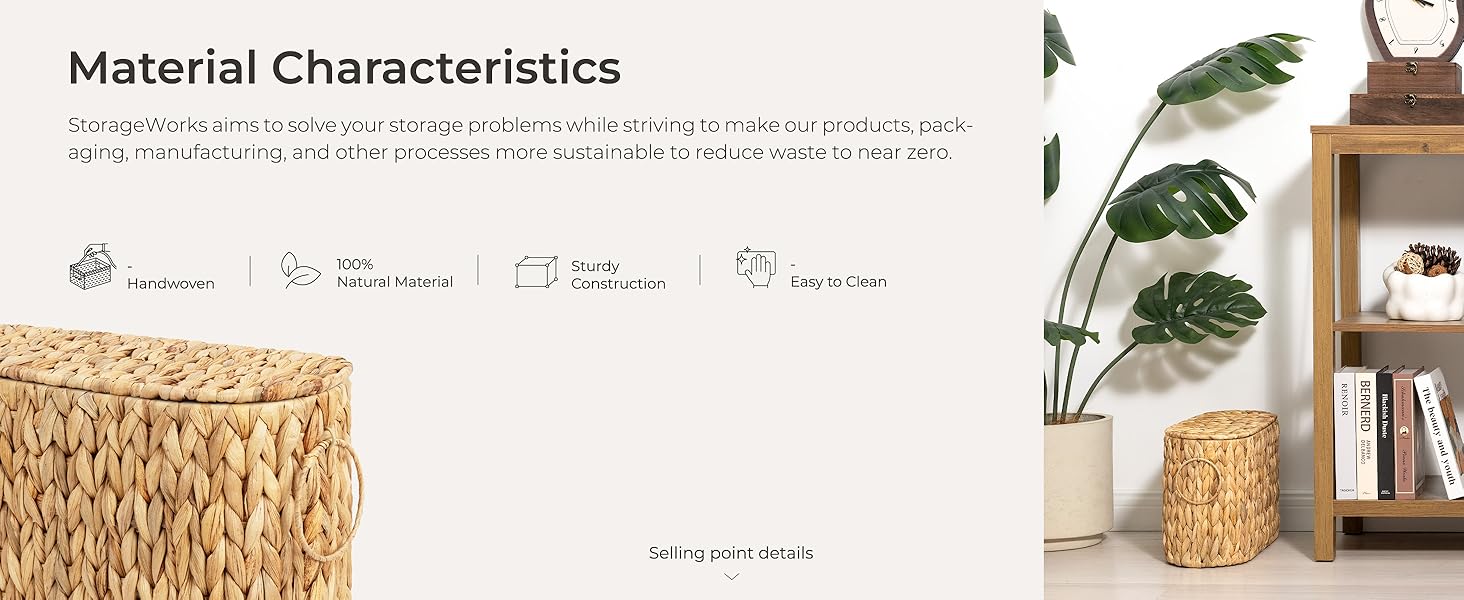Image resolution: width=1464 pixels, height=600 pixels.
Task: Select the Easy to Clean label
Action: [x=838, y=282]
